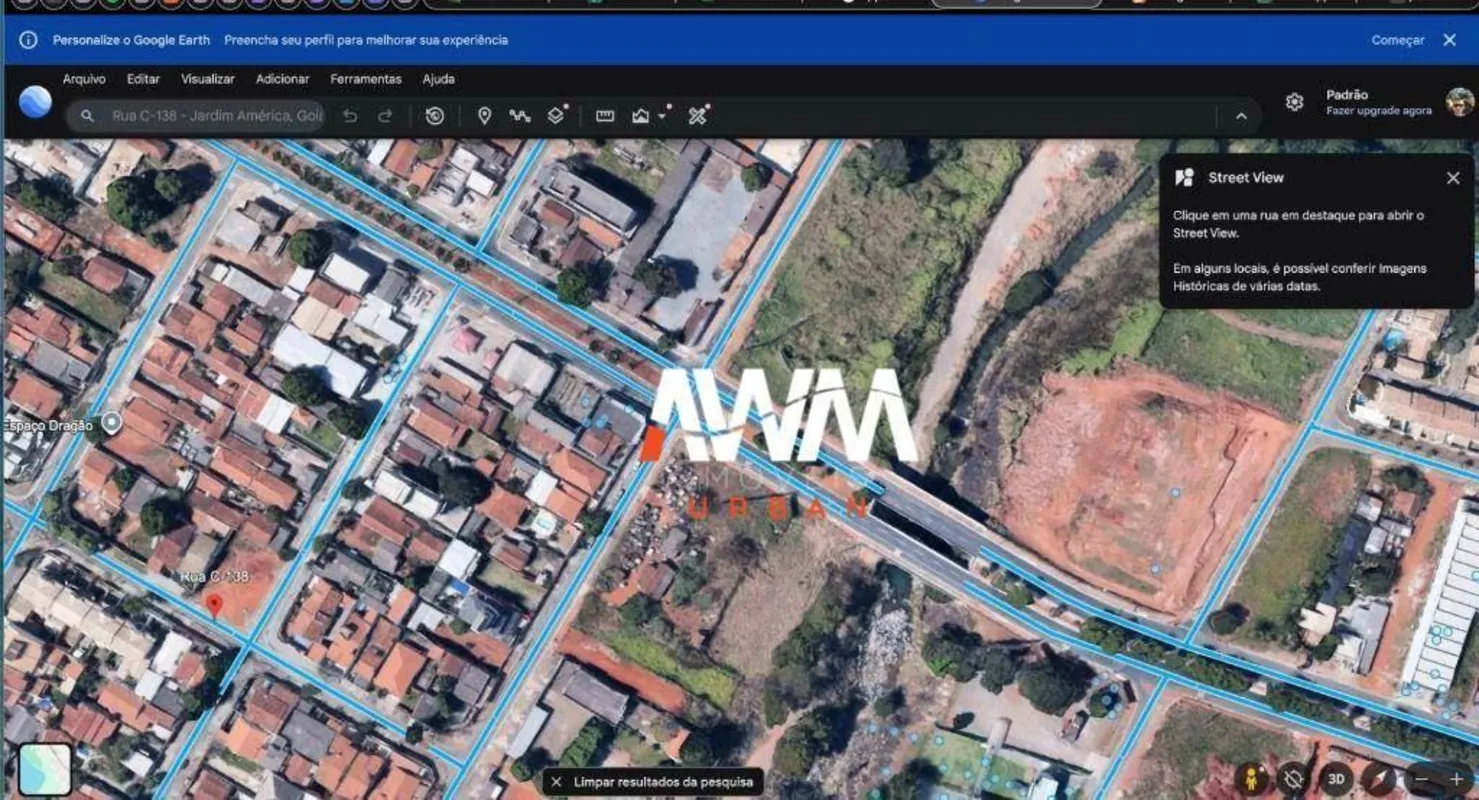This screenshot has height=800, width=1479.
Task: Open the Adicionar menu
Action: pos(283,79)
